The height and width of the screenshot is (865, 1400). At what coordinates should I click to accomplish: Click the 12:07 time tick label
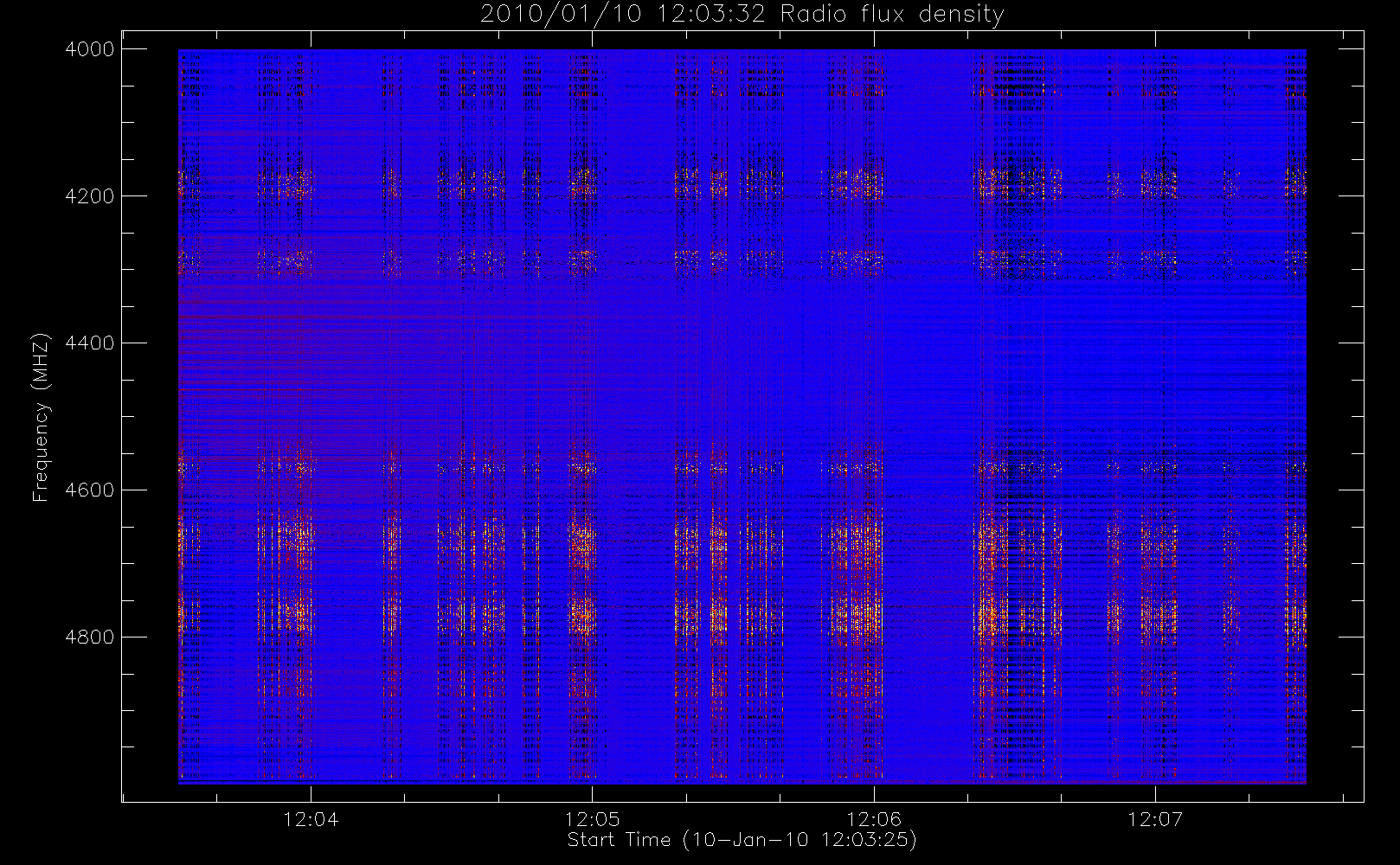(1155, 819)
